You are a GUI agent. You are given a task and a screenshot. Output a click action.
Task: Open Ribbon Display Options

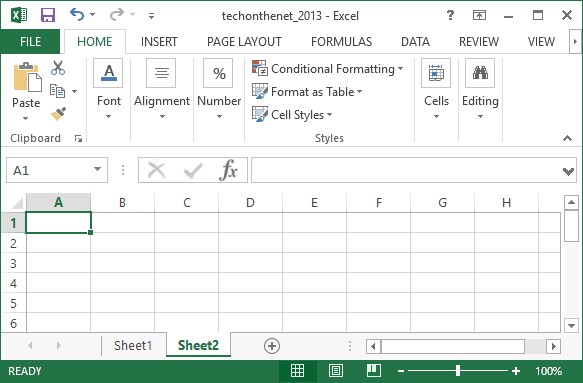479,15
